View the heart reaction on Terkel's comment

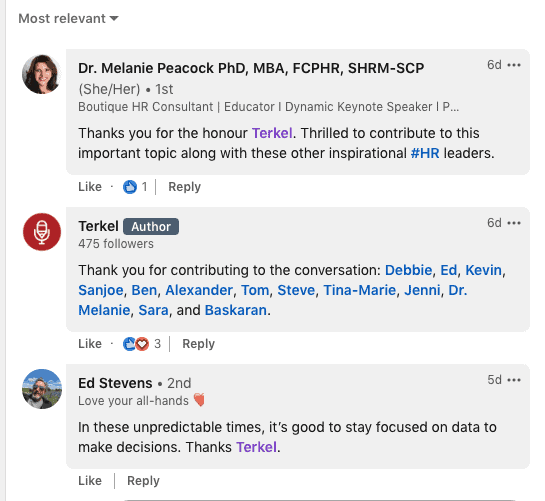tap(142, 344)
